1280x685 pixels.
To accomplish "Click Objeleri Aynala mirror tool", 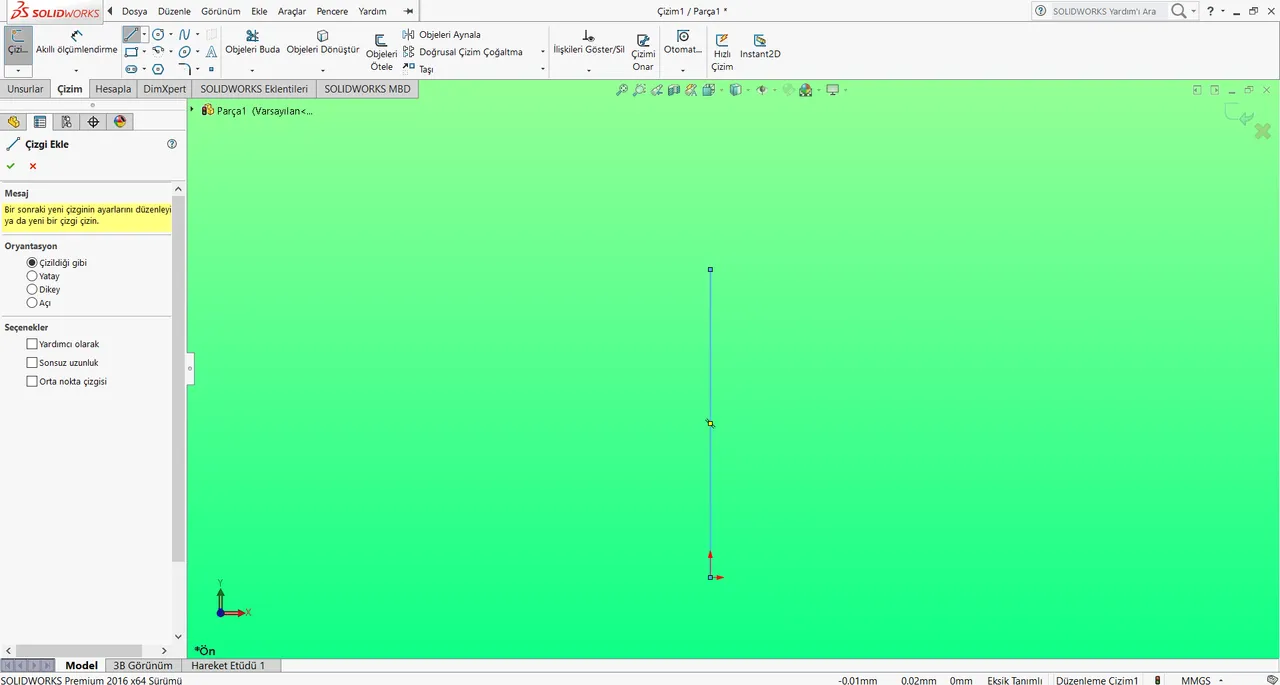I will (442, 34).
